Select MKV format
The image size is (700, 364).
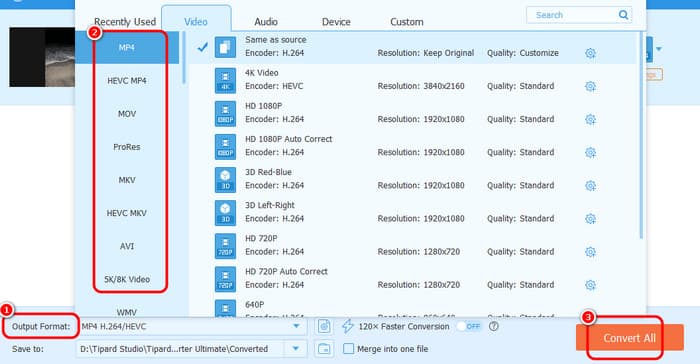click(127, 180)
